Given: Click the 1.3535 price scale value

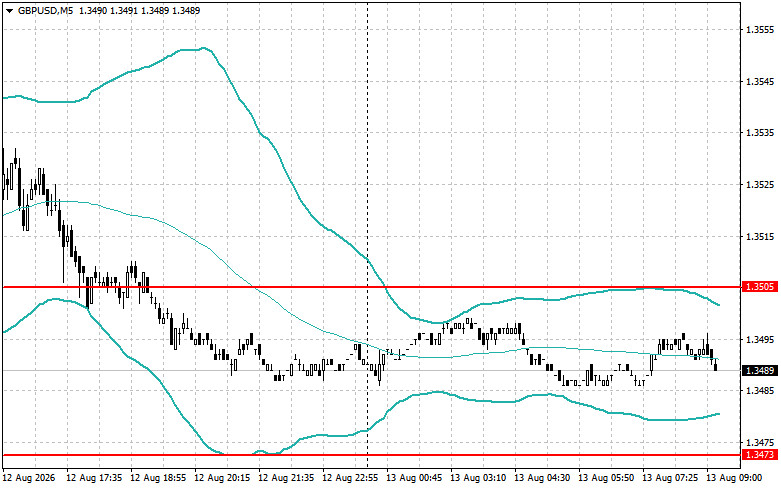Looking at the screenshot, I should pos(760,133).
